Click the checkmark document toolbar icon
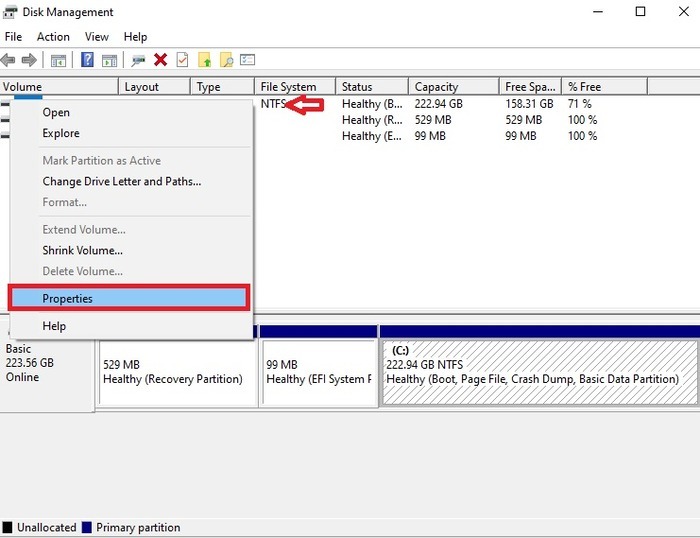Viewport: 700px width, 538px height. pos(182,60)
